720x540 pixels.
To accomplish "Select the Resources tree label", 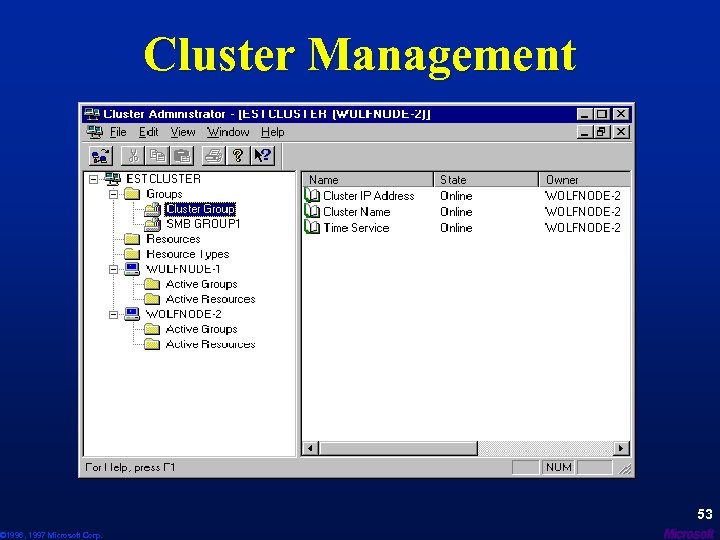I will [x=173, y=239].
